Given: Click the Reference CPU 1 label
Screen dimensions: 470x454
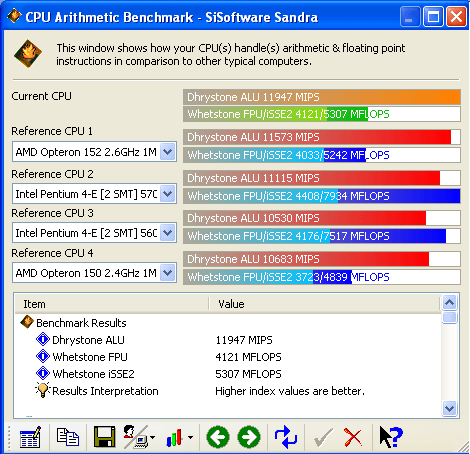Looking at the screenshot, I should coord(52,131).
